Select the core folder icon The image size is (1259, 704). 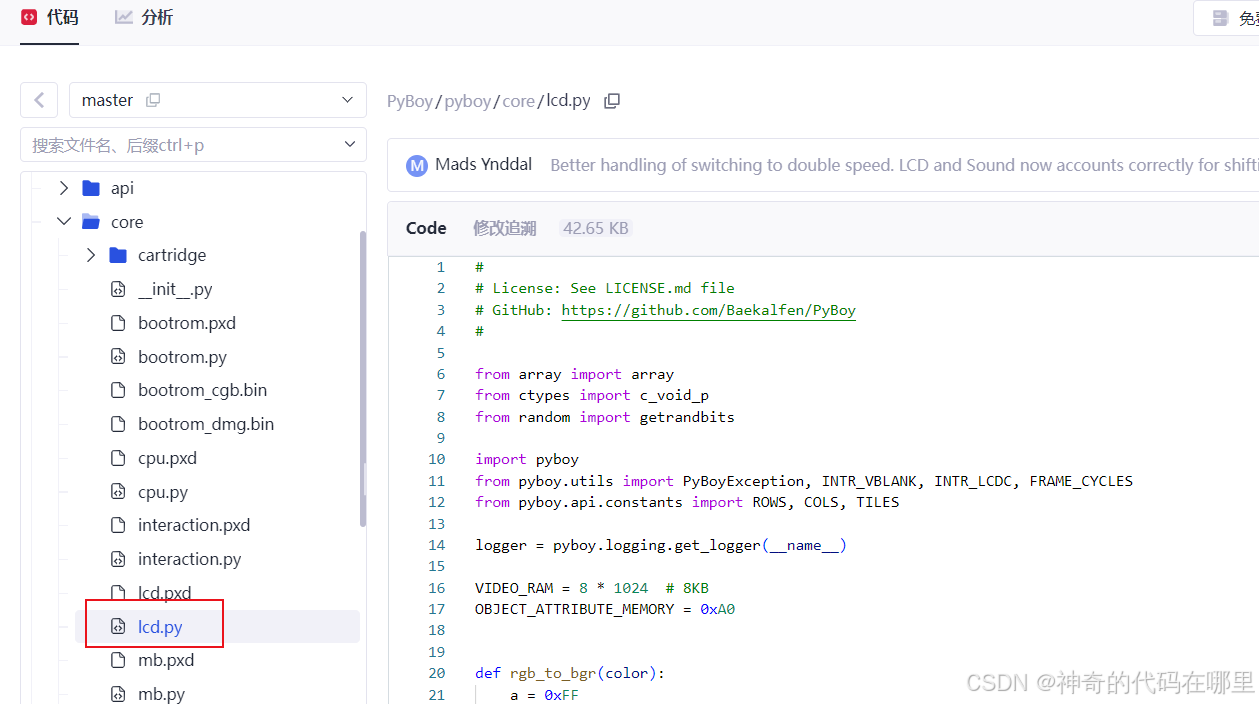(x=91, y=222)
